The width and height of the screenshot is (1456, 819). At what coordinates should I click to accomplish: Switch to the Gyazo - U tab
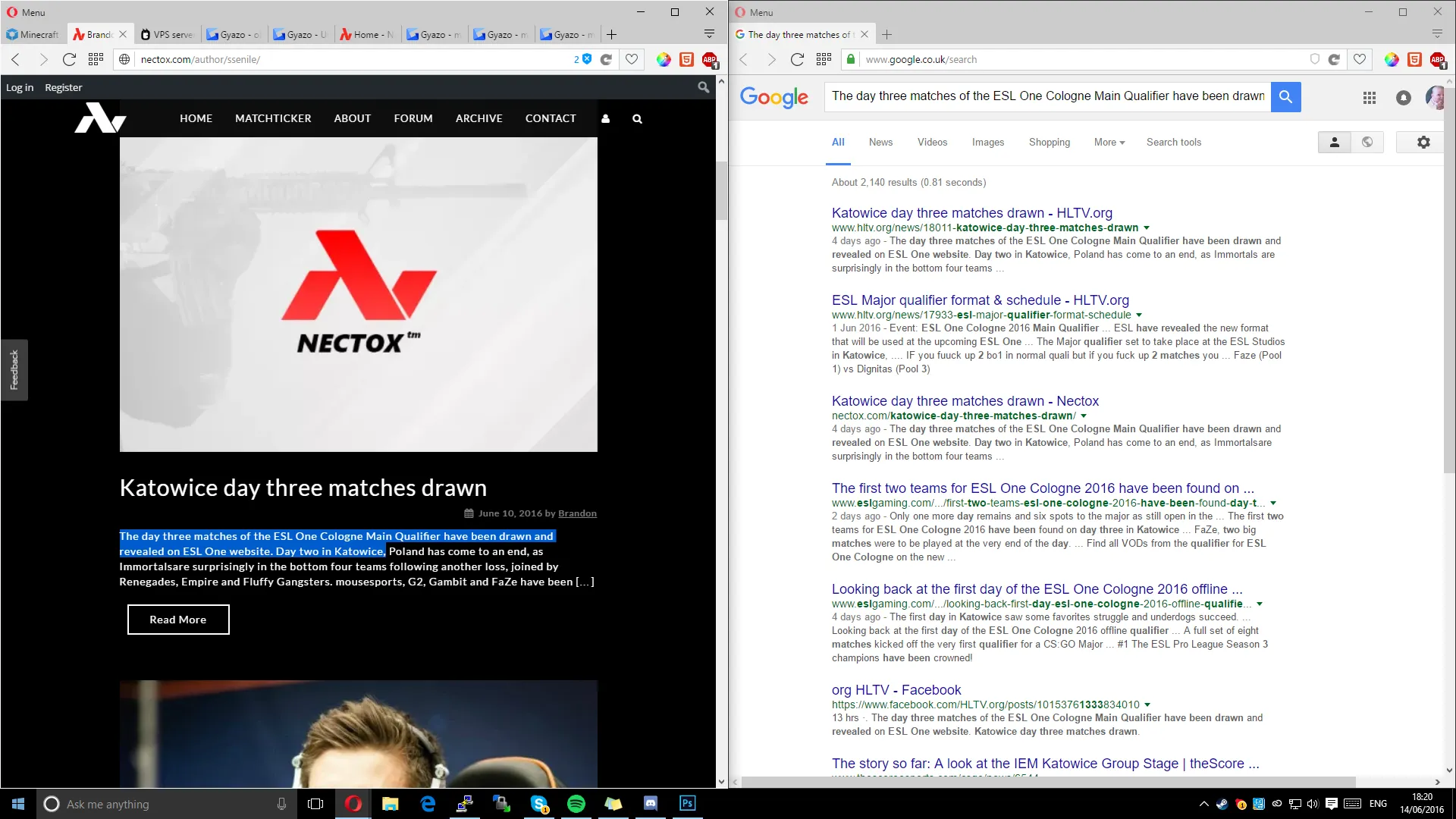click(300, 34)
